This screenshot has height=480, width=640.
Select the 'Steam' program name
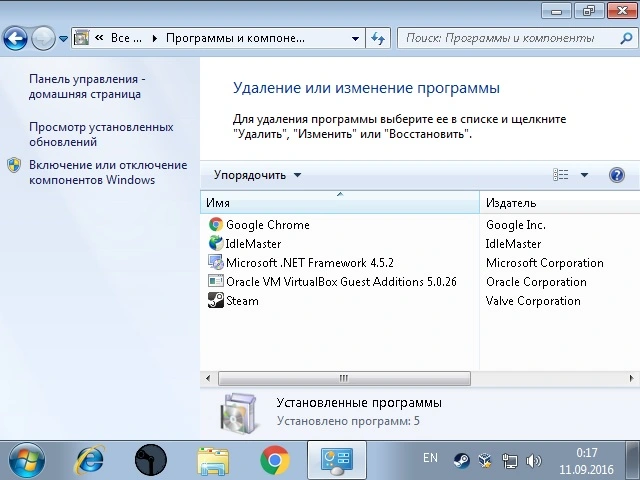(x=242, y=301)
